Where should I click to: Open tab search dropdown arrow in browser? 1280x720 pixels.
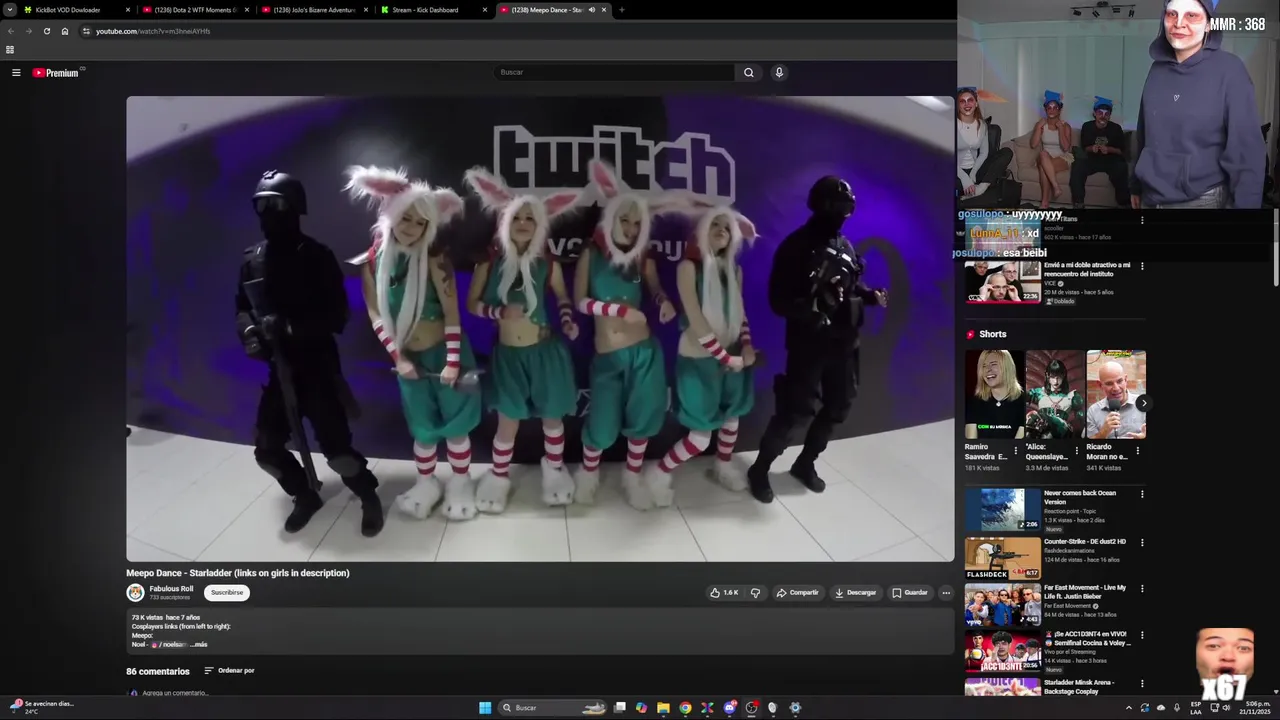point(10,10)
